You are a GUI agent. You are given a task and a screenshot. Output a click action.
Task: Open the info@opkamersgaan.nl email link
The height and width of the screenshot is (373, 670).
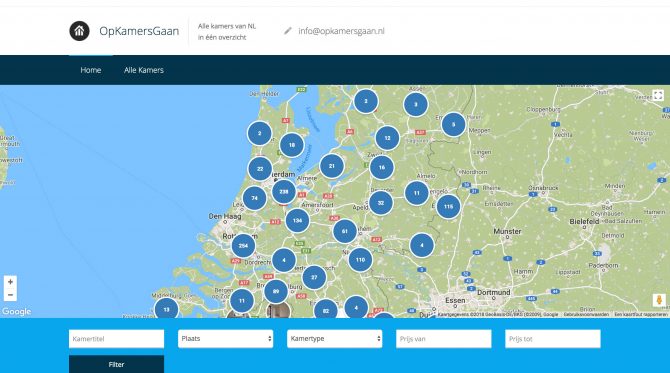341,31
